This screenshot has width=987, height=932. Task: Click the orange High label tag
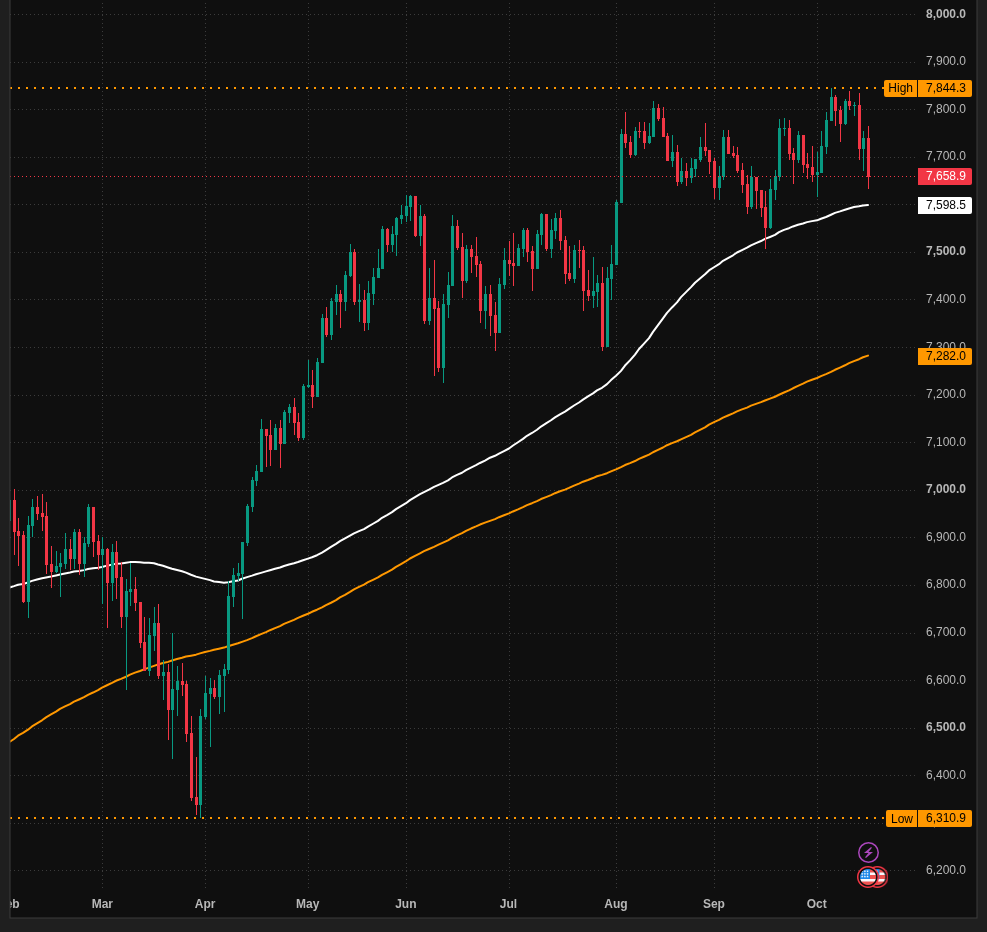click(x=900, y=88)
